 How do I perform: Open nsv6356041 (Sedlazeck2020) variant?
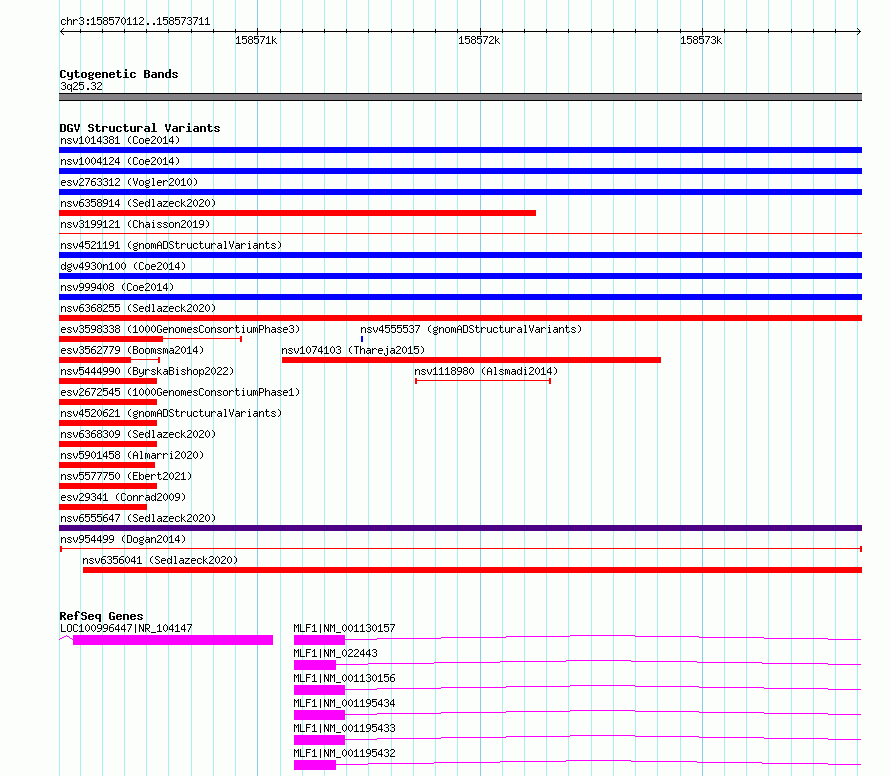point(160,560)
